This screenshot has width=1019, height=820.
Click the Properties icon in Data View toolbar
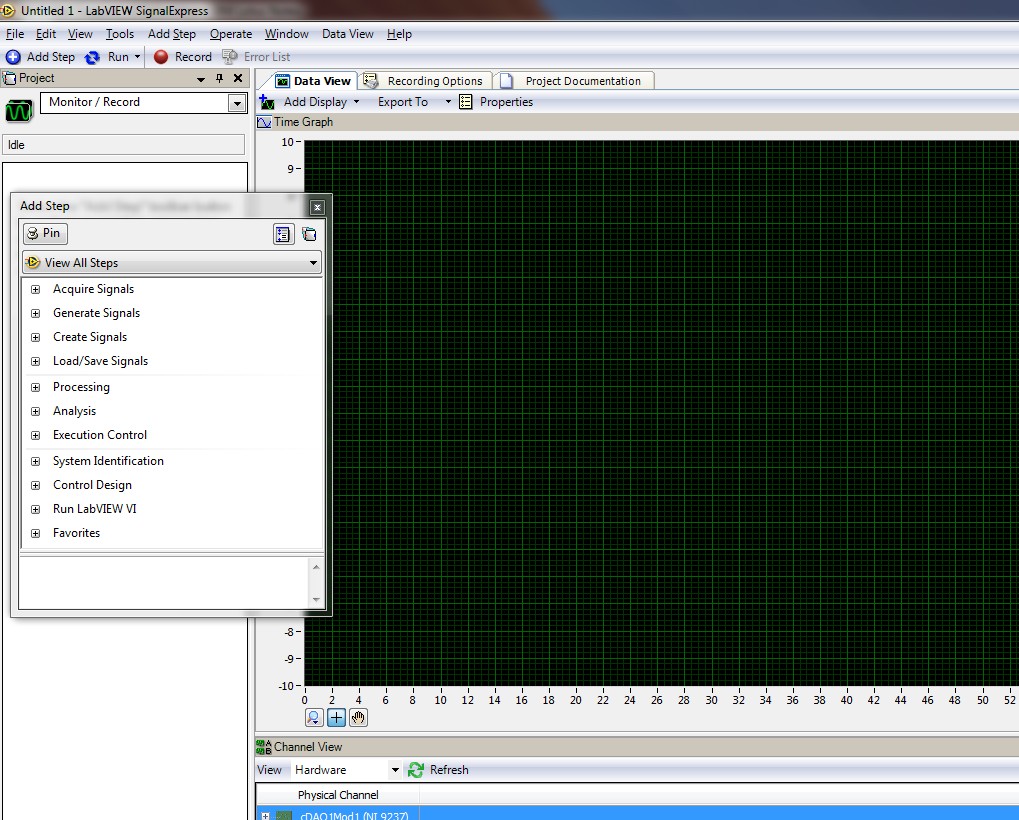[466, 102]
